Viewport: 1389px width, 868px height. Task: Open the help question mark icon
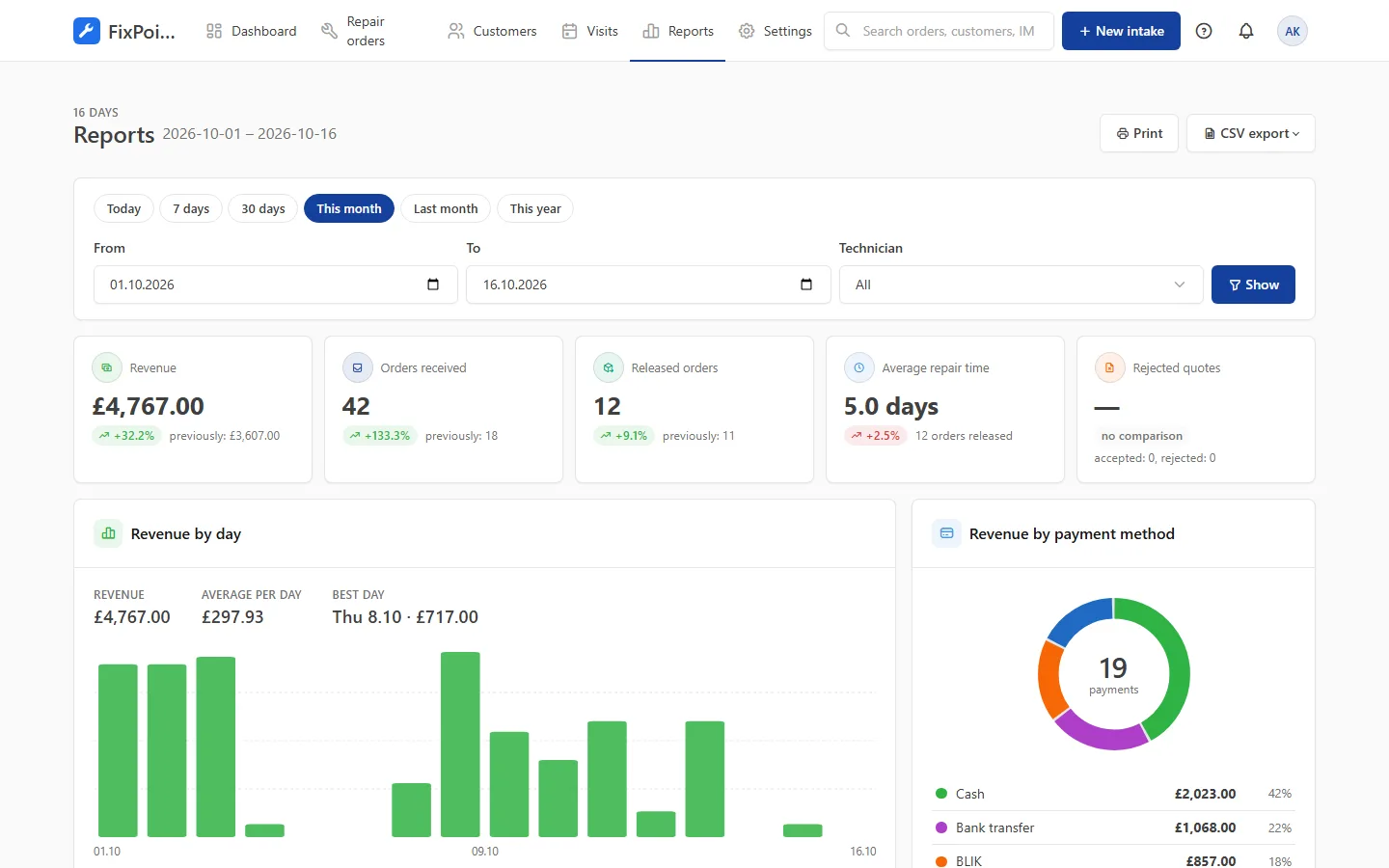(1204, 31)
